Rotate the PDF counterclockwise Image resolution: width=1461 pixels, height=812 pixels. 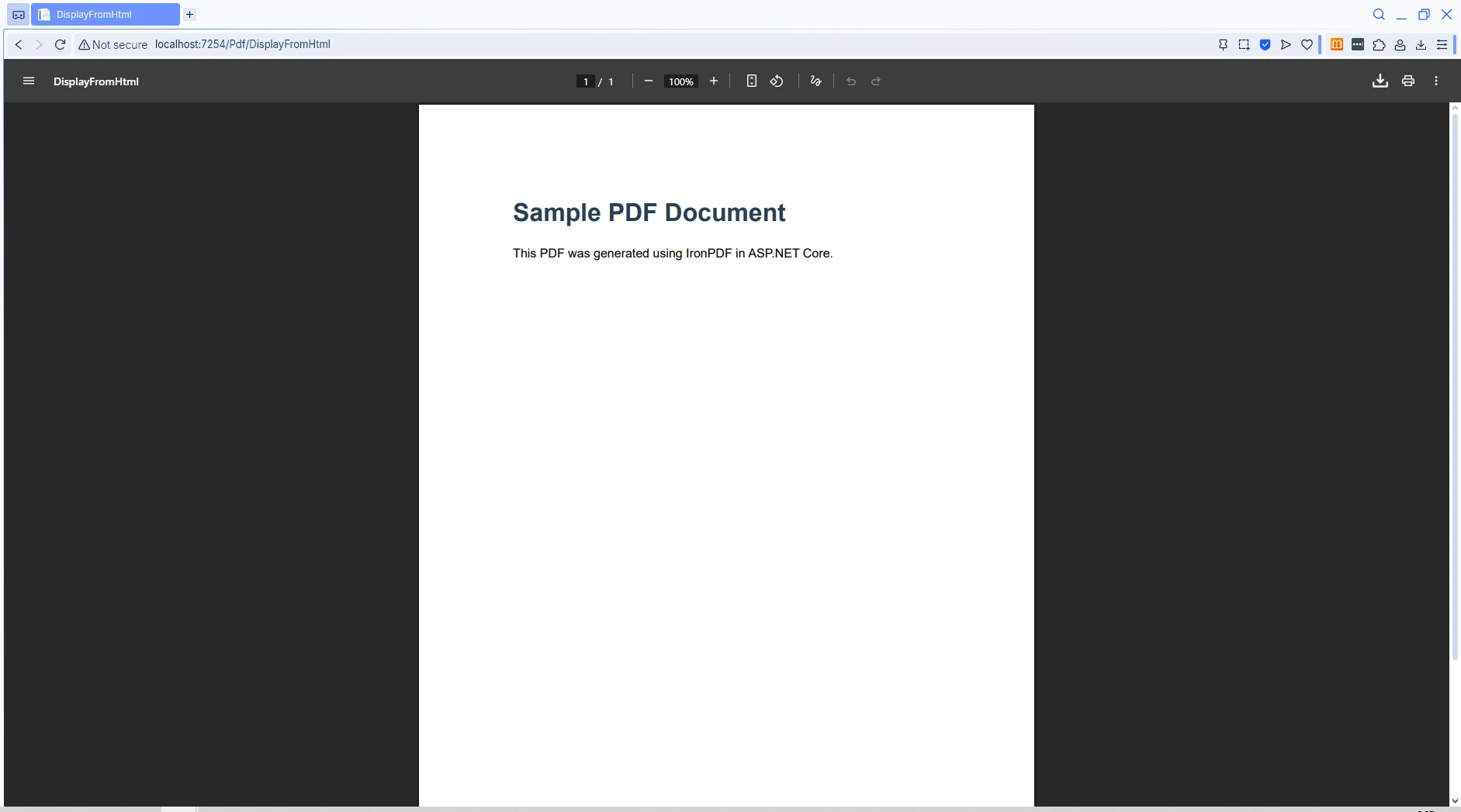pyautogui.click(x=777, y=81)
